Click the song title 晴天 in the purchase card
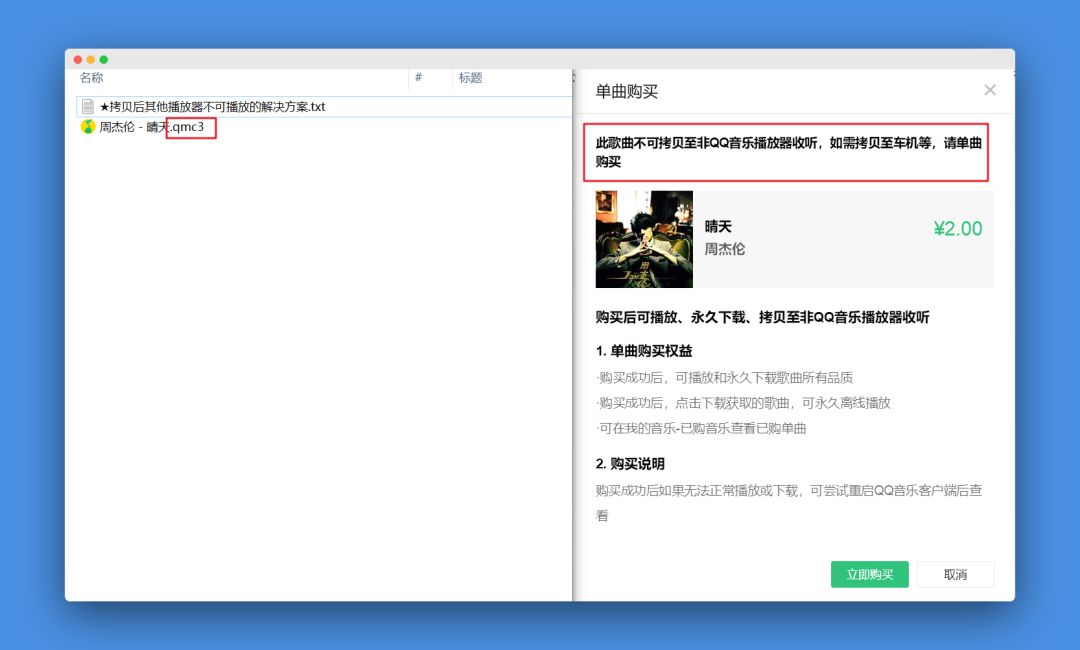 tap(718, 227)
